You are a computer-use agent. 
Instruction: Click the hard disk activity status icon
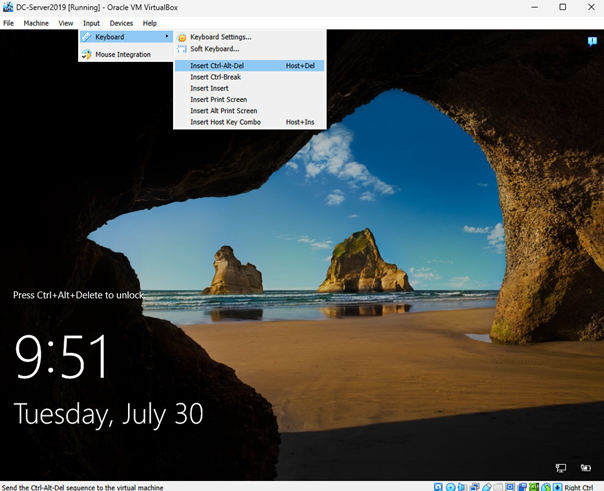click(x=440, y=486)
